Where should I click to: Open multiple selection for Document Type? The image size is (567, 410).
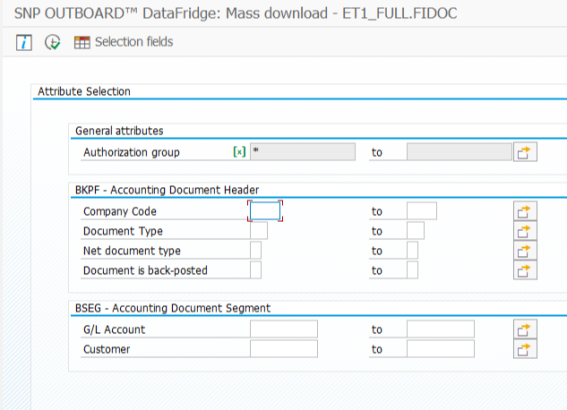tap(525, 231)
